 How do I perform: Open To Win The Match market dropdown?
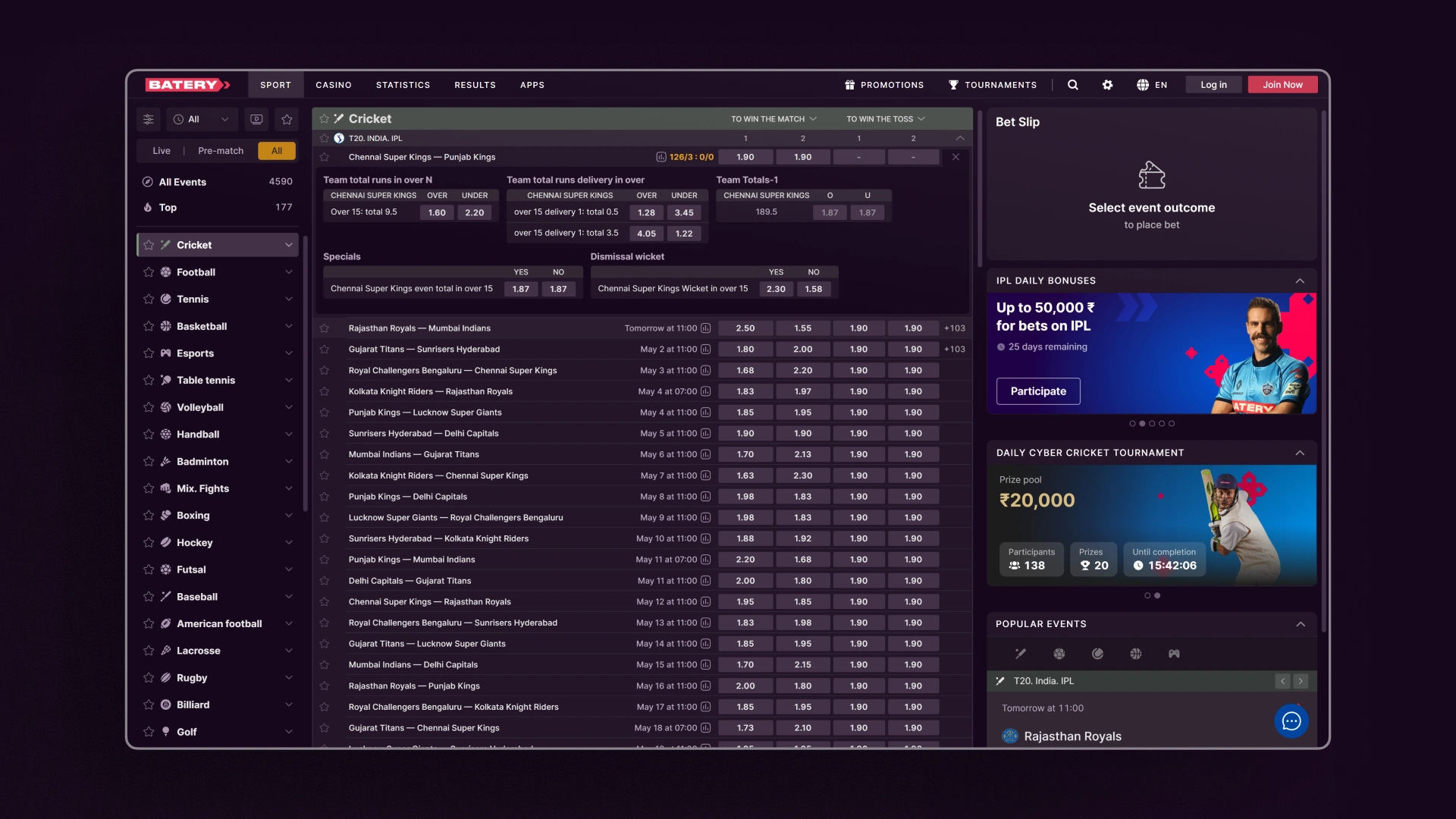pos(773,119)
